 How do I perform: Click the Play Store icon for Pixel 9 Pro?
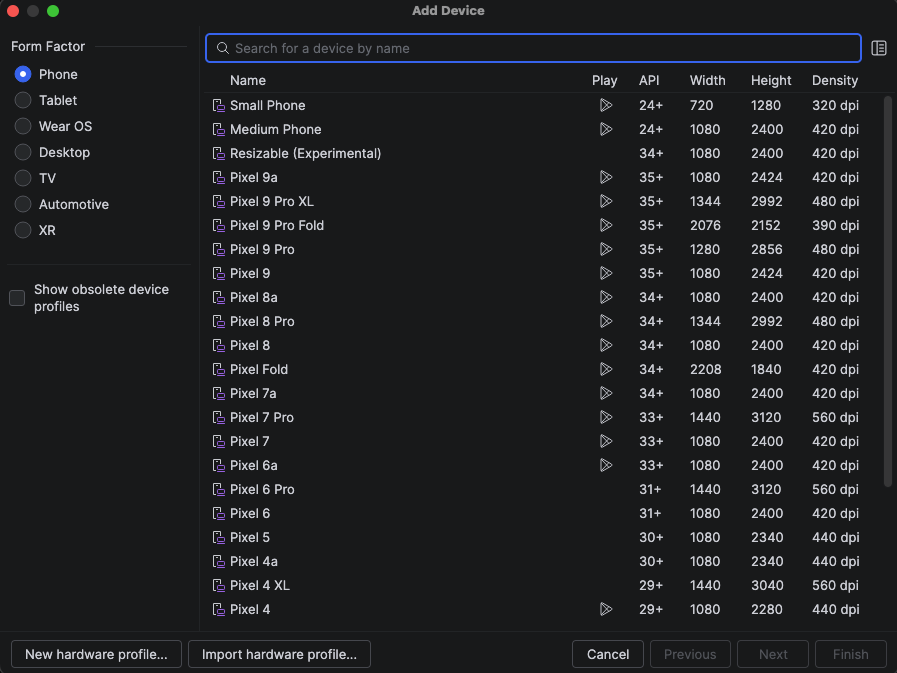[x=606, y=250]
